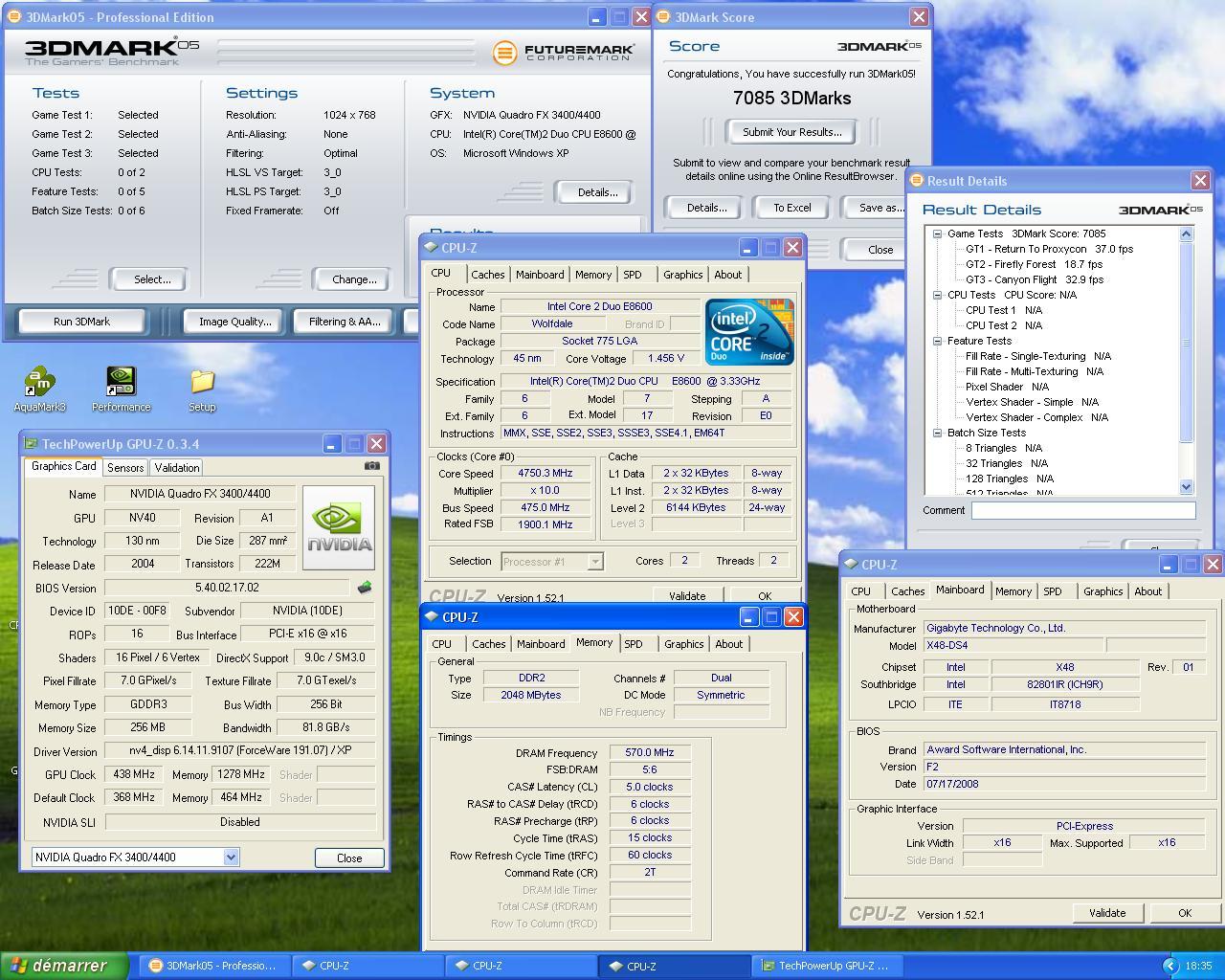Screen dimensions: 1225x980
Task: Click the 3DMark05 title bar icon
Action: click(13, 17)
